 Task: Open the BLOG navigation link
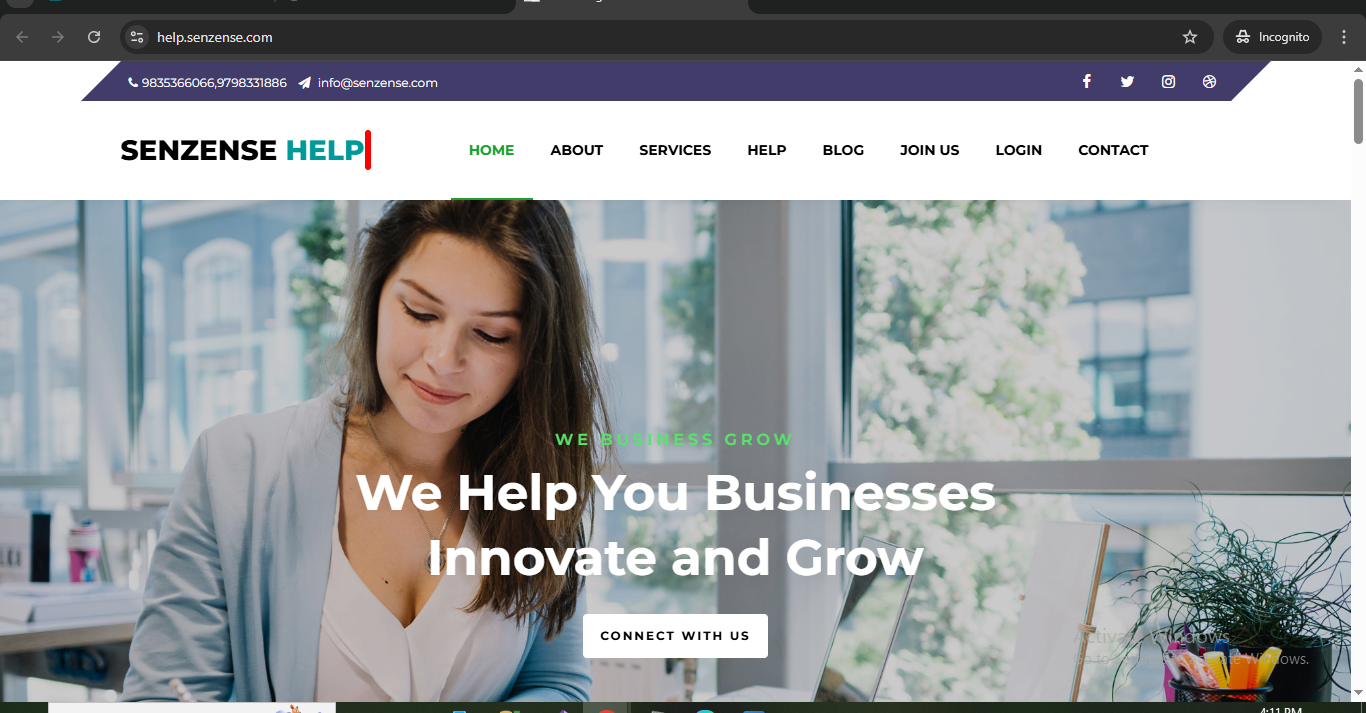[843, 150]
